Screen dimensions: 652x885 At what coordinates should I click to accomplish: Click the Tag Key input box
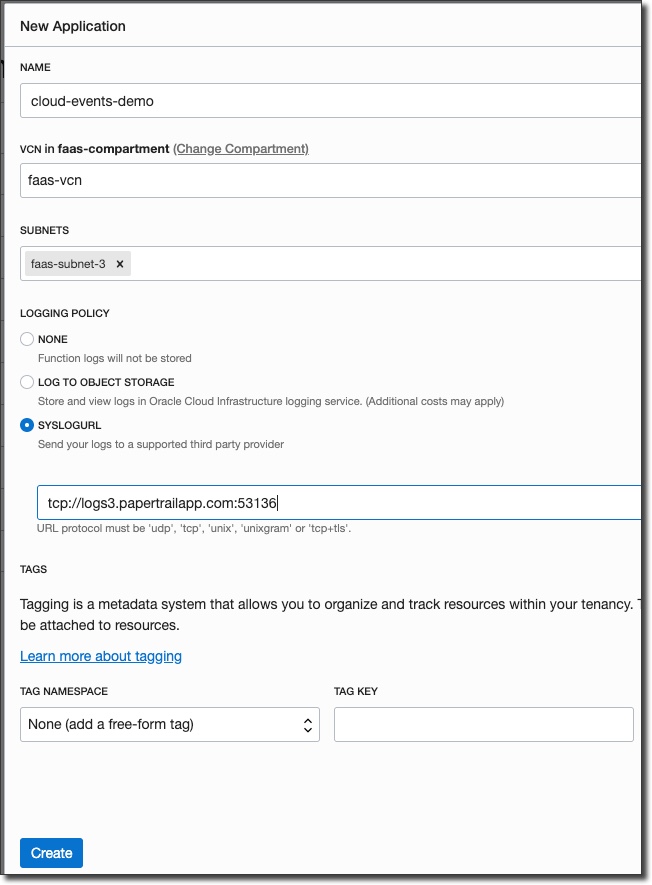pos(483,725)
